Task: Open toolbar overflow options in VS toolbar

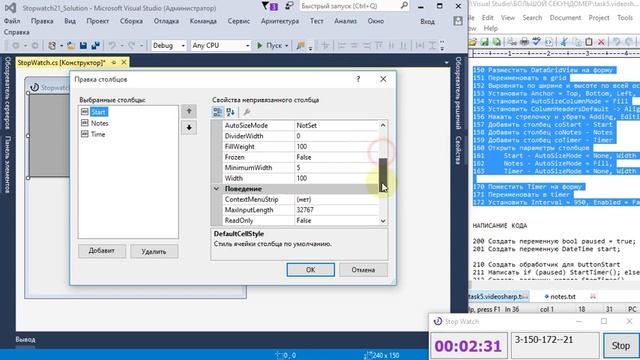Action: (442, 46)
